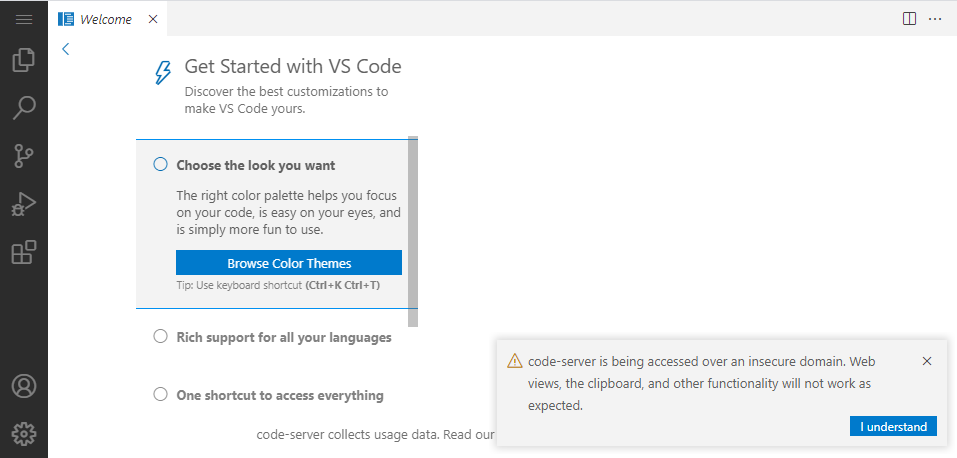Mark Choose the look you want step
This screenshot has width=957, height=458.
(161, 164)
